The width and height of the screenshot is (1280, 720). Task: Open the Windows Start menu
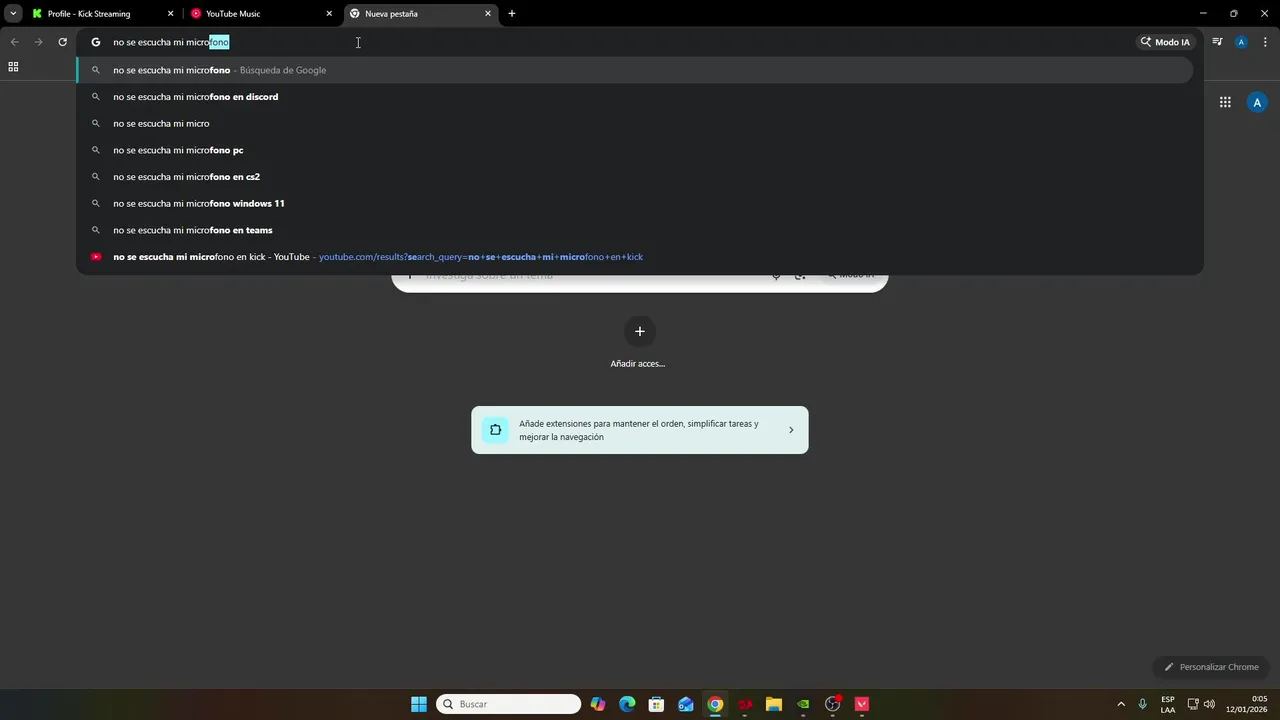coord(419,704)
